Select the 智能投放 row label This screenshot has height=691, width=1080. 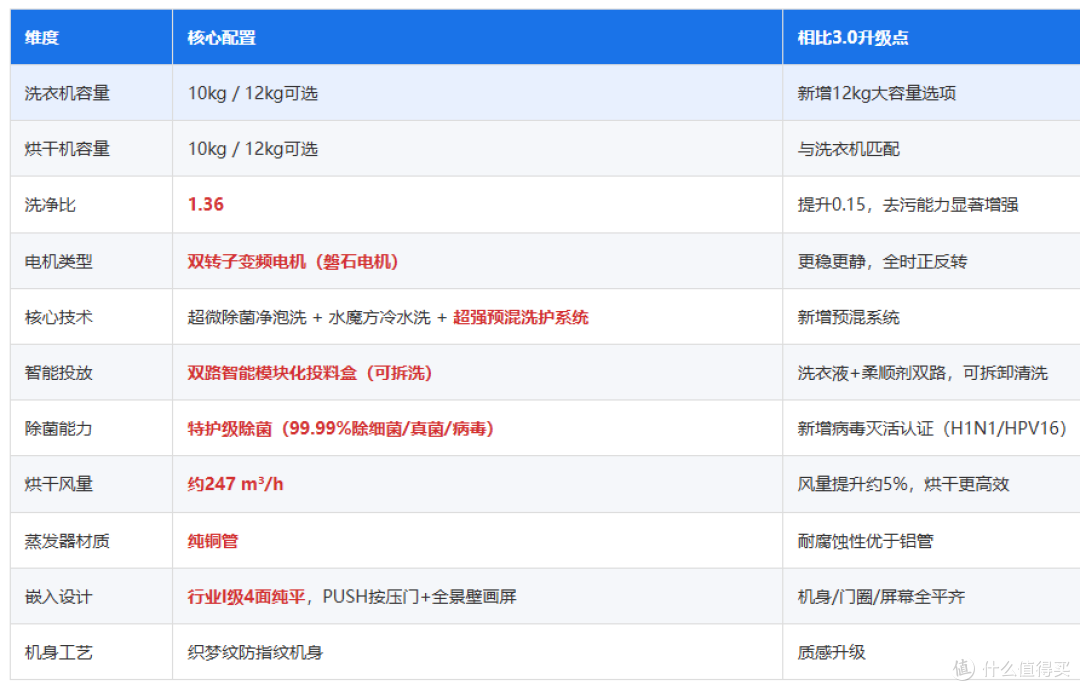tap(59, 373)
